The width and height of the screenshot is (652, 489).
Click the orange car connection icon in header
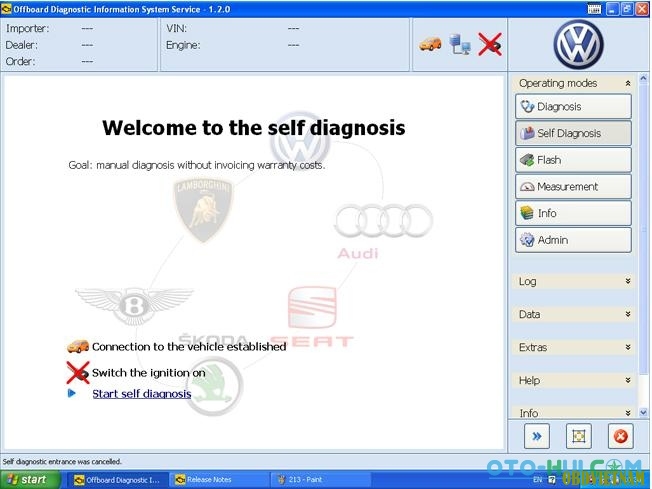430,44
